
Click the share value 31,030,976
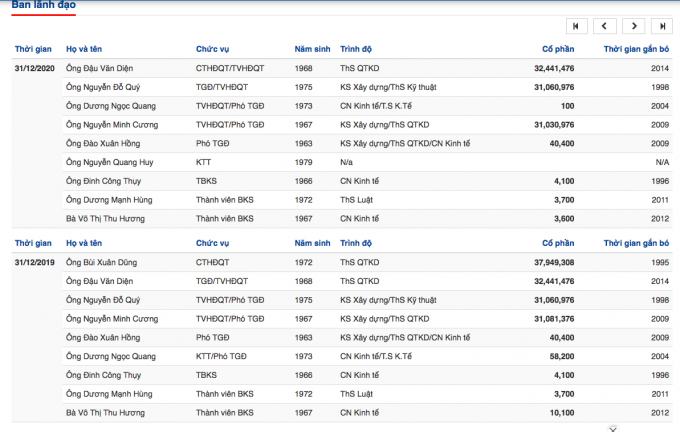tap(554, 124)
